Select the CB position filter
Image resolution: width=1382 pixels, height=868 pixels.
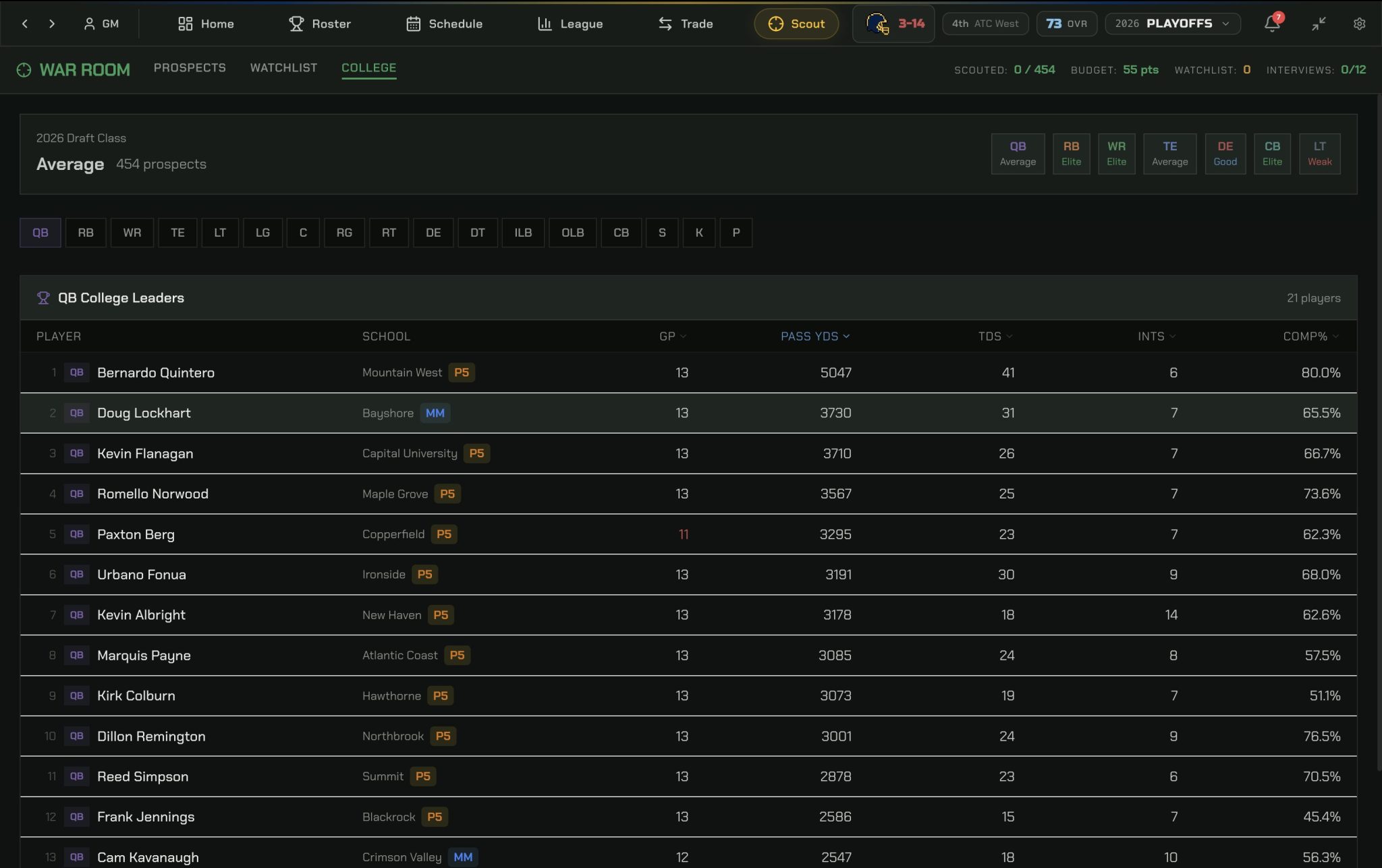click(x=621, y=233)
